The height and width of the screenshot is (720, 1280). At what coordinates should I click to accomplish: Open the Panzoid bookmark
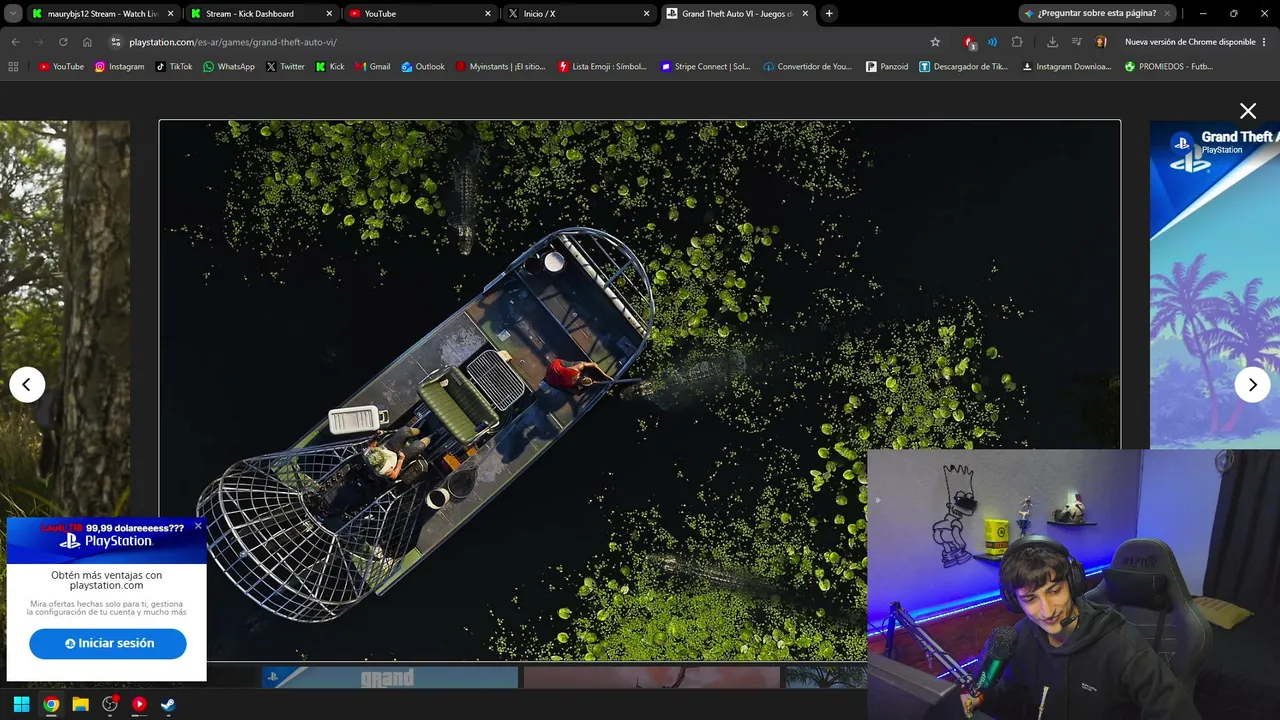coord(887,67)
